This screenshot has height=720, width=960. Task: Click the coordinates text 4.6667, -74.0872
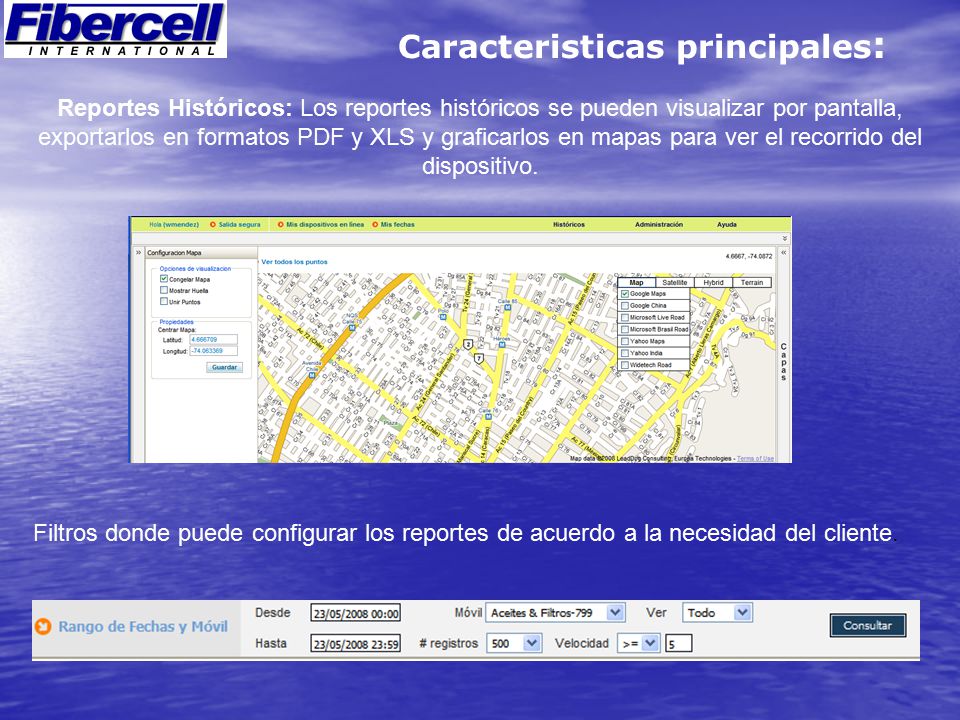click(x=749, y=256)
